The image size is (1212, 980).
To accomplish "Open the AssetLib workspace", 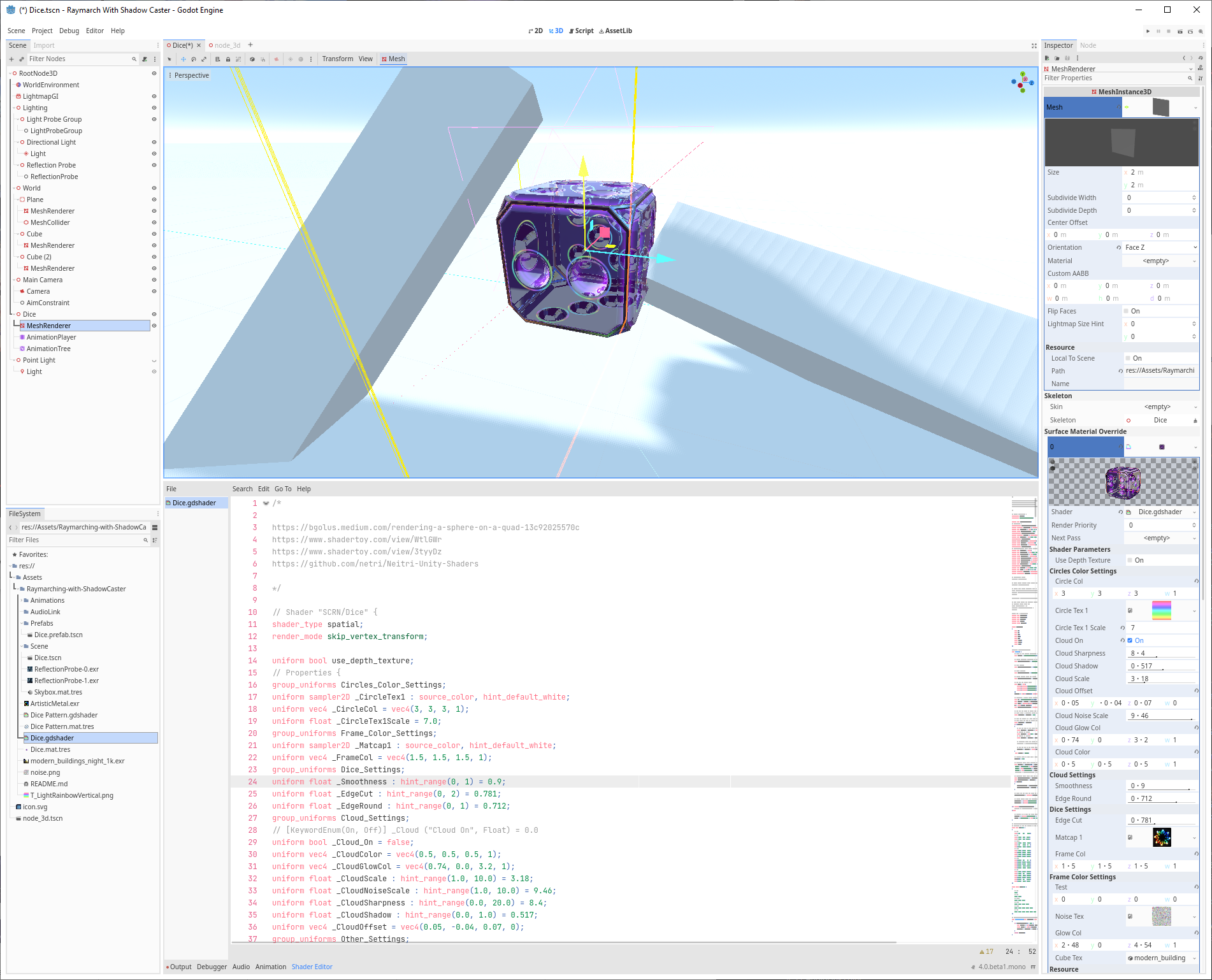I will point(616,31).
